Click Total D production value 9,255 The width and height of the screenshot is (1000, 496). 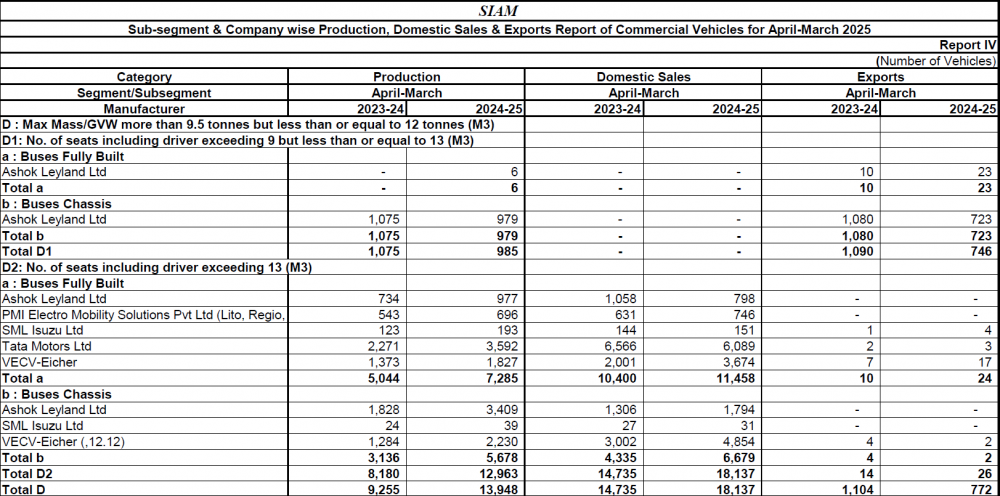point(384,490)
